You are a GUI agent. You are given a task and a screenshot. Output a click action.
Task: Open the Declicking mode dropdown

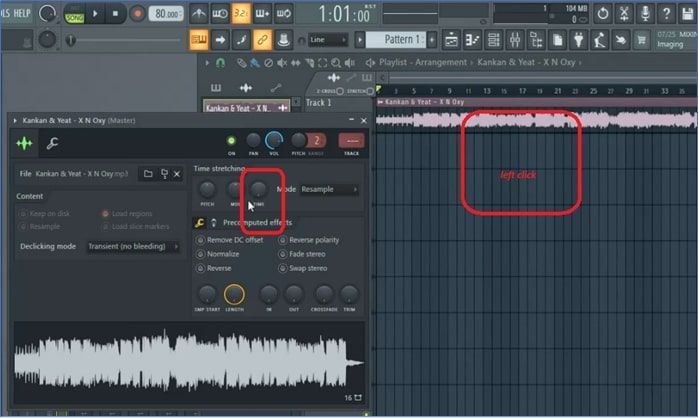tap(132, 246)
